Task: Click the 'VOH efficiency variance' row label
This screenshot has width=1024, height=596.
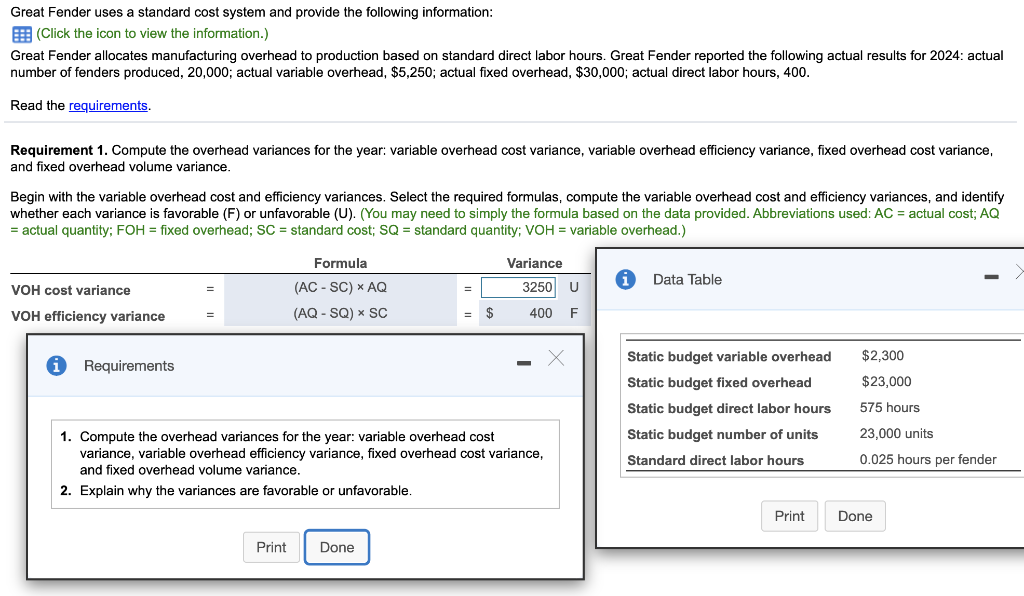Action: [88, 316]
